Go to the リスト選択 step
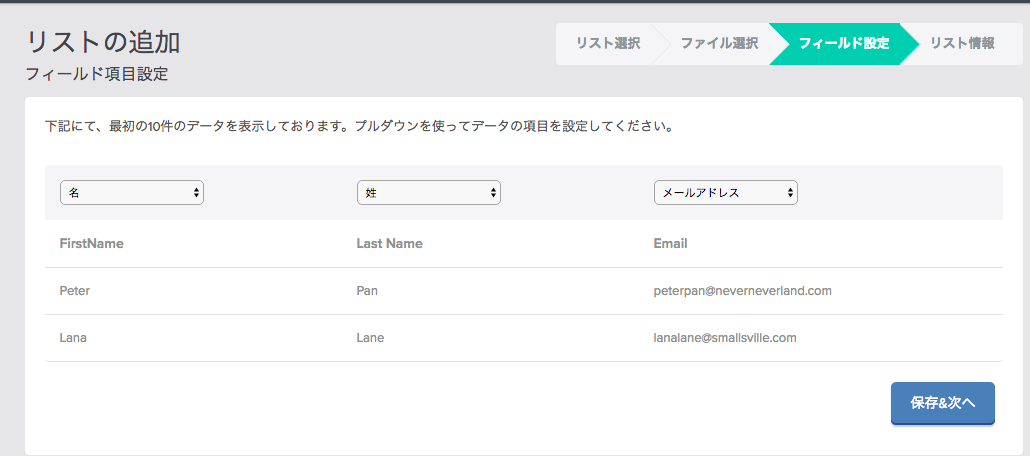The height and width of the screenshot is (456, 1030). [x=608, y=44]
